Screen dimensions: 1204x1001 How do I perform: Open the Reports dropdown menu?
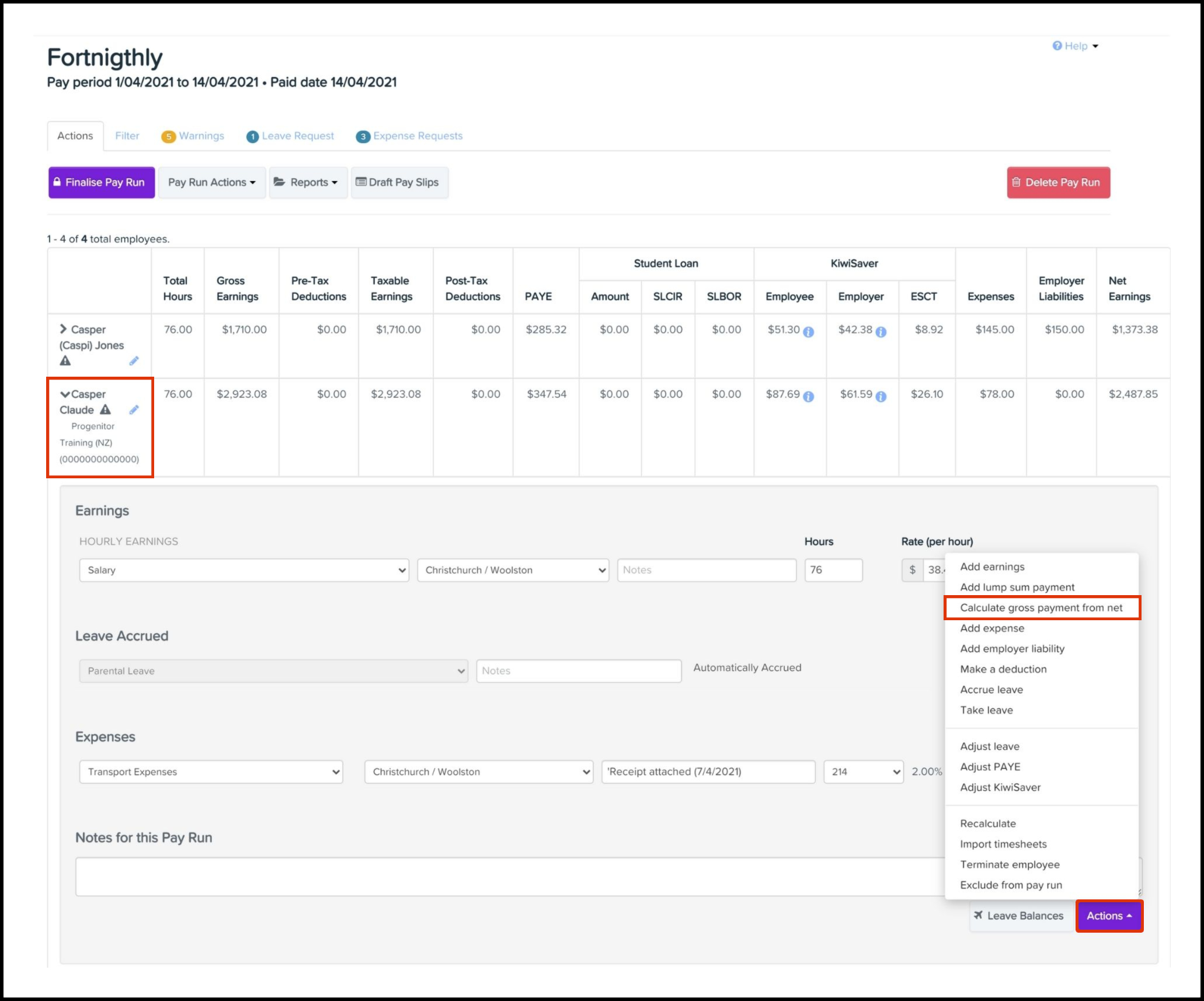(308, 182)
